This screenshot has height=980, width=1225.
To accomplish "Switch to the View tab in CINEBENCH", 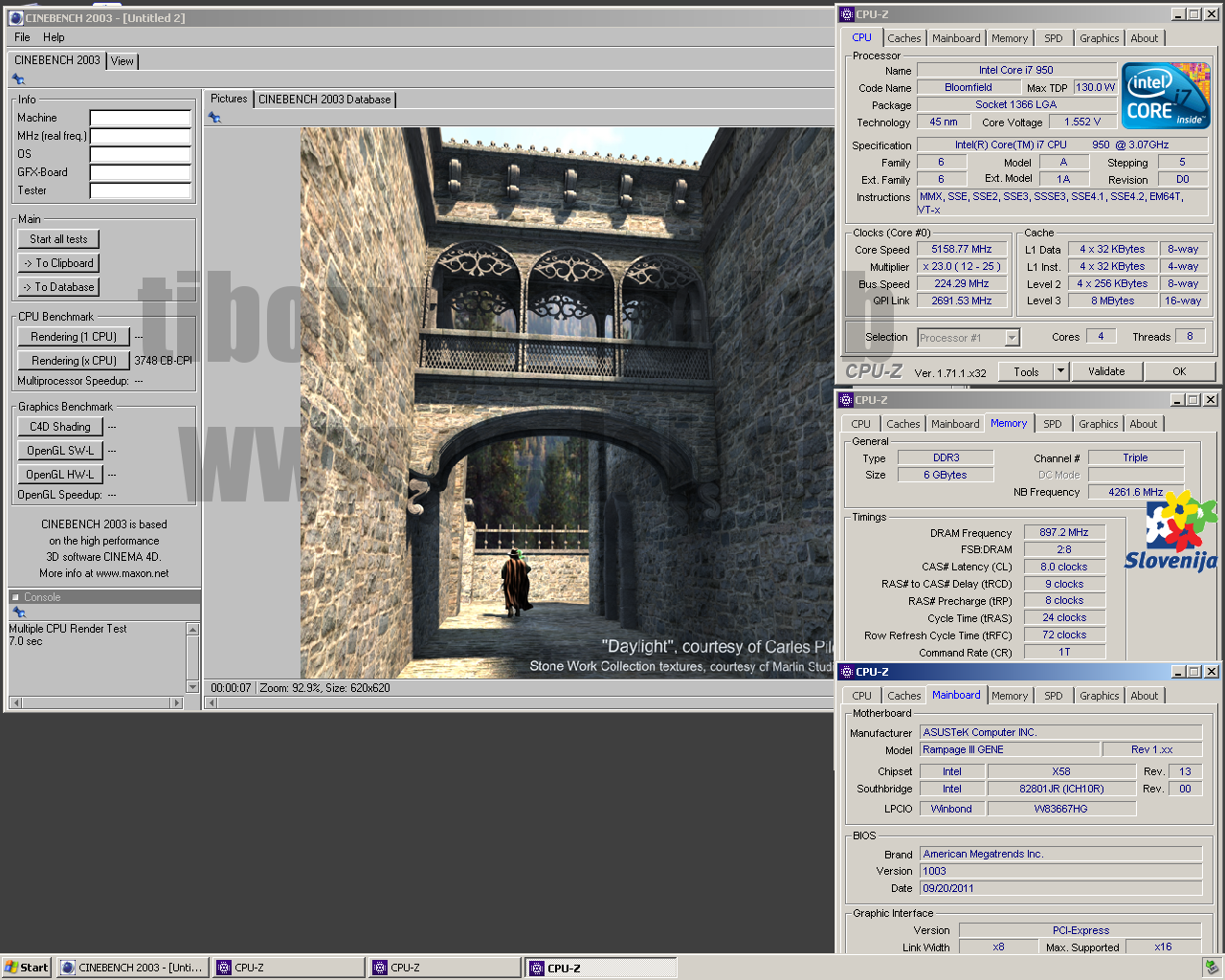I will 122,61.
